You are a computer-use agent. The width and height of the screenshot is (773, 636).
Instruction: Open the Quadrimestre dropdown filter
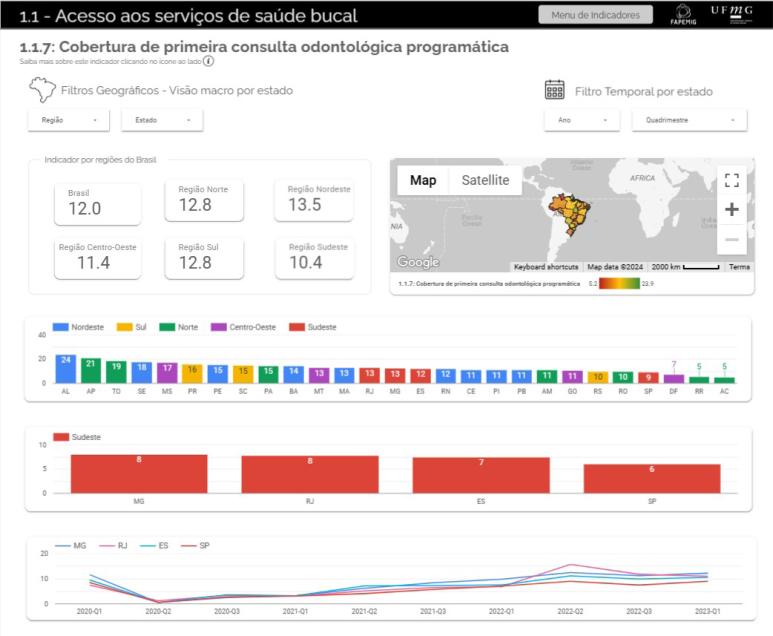[x=689, y=120]
